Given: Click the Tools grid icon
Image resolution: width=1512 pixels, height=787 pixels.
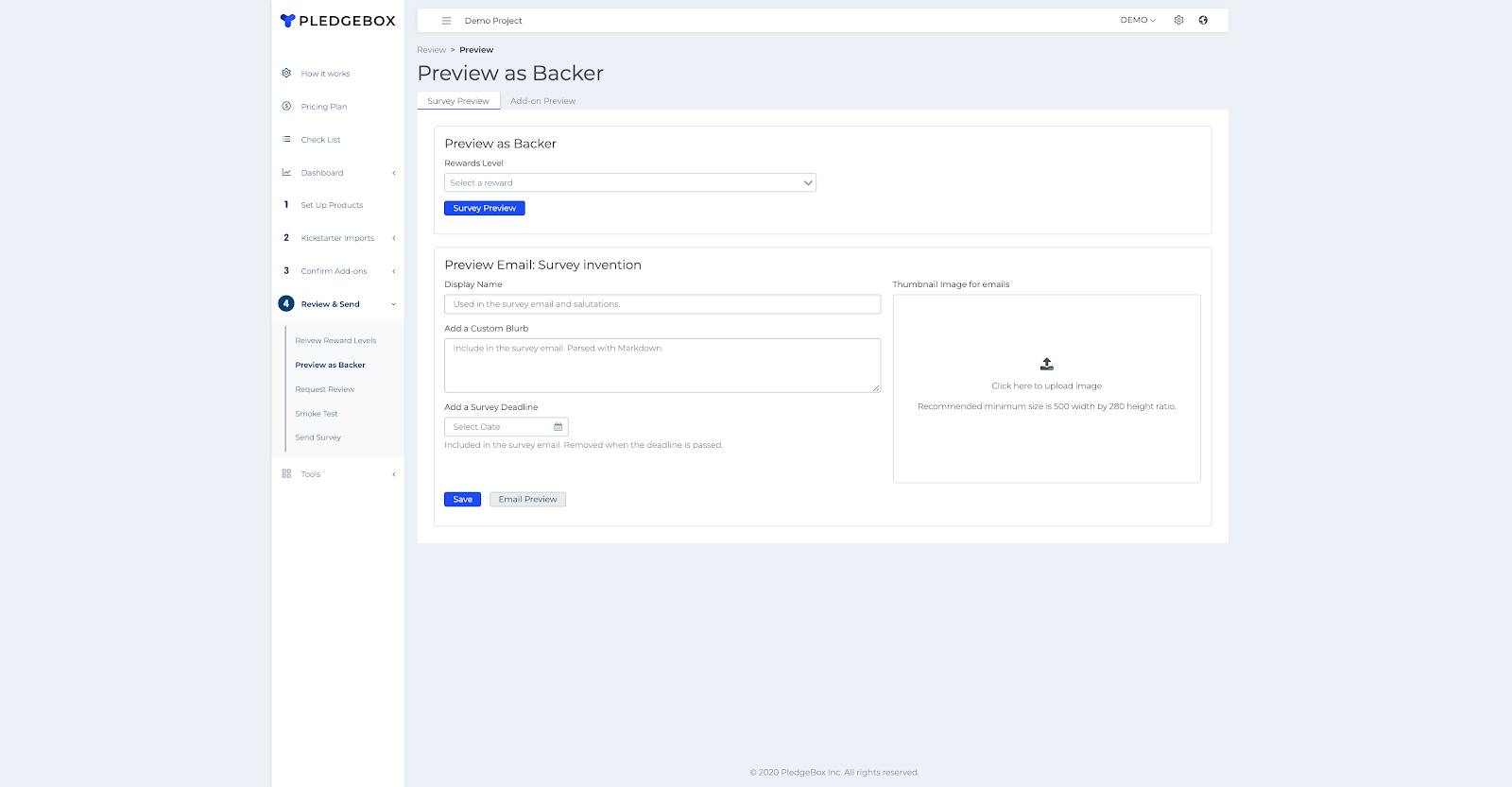Looking at the screenshot, I should [286, 474].
